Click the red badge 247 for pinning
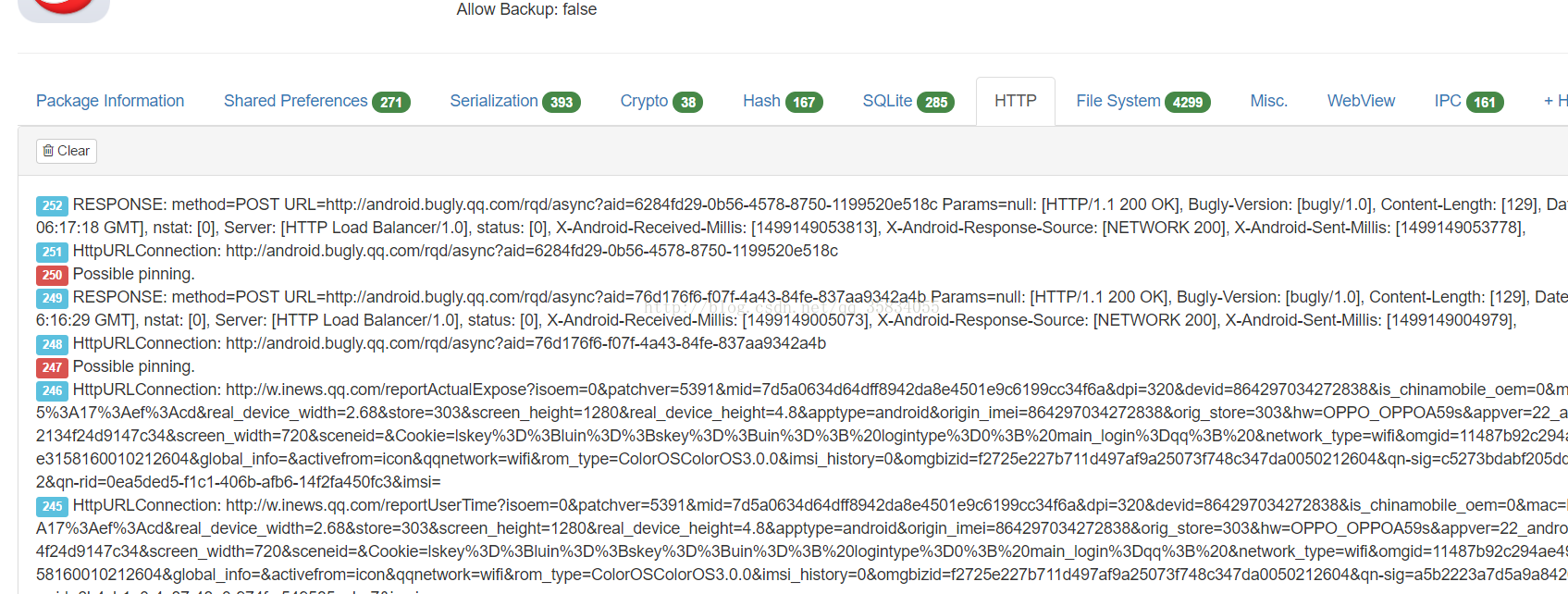 (52, 367)
